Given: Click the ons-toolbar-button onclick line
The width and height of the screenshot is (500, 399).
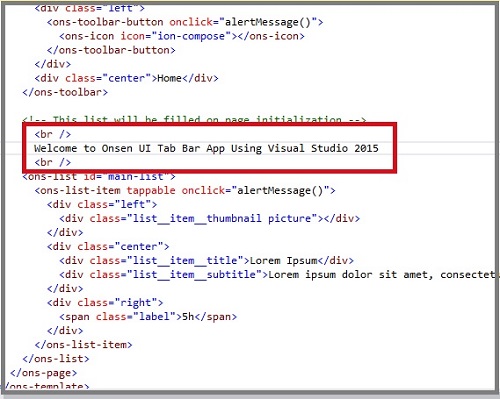Looking at the screenshot, I should (x=185, y=22).
